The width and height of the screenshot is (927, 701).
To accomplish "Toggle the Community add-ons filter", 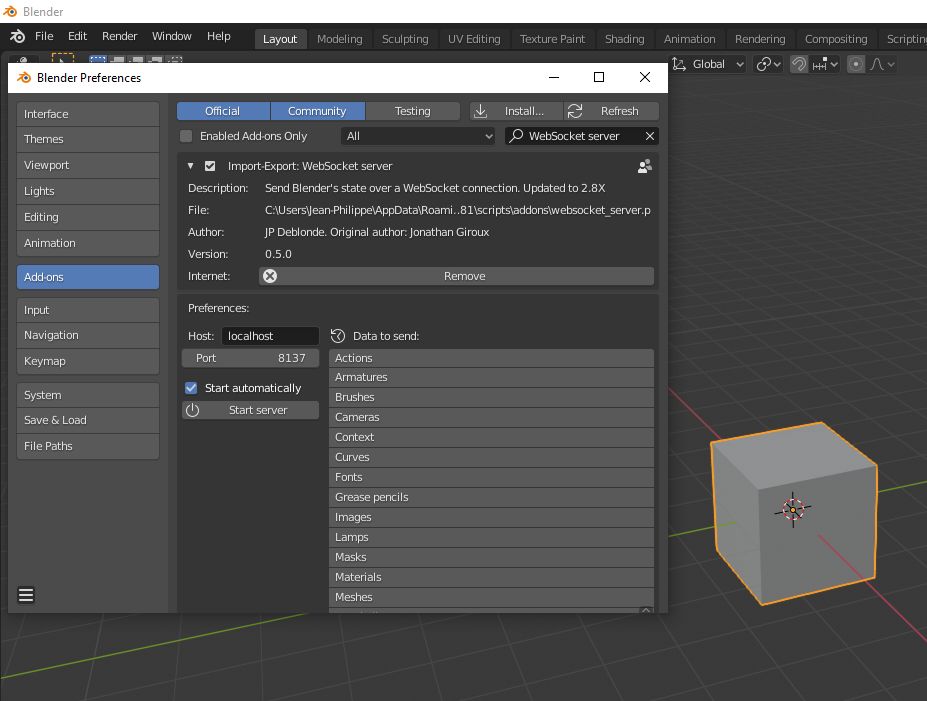I will point(317,111).
